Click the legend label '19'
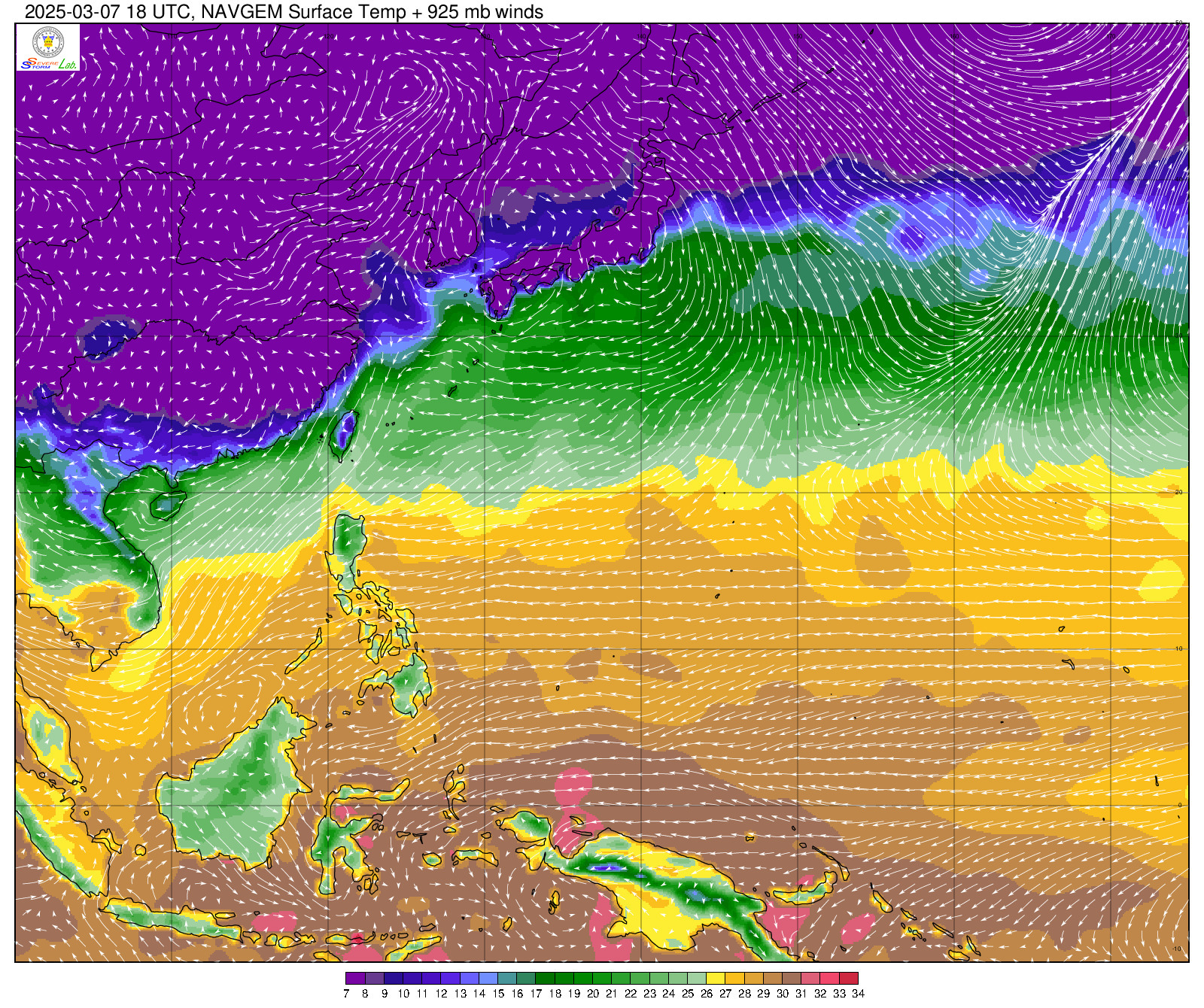Viewport: 1204px width, 1008px height. [x=573, y=994]
